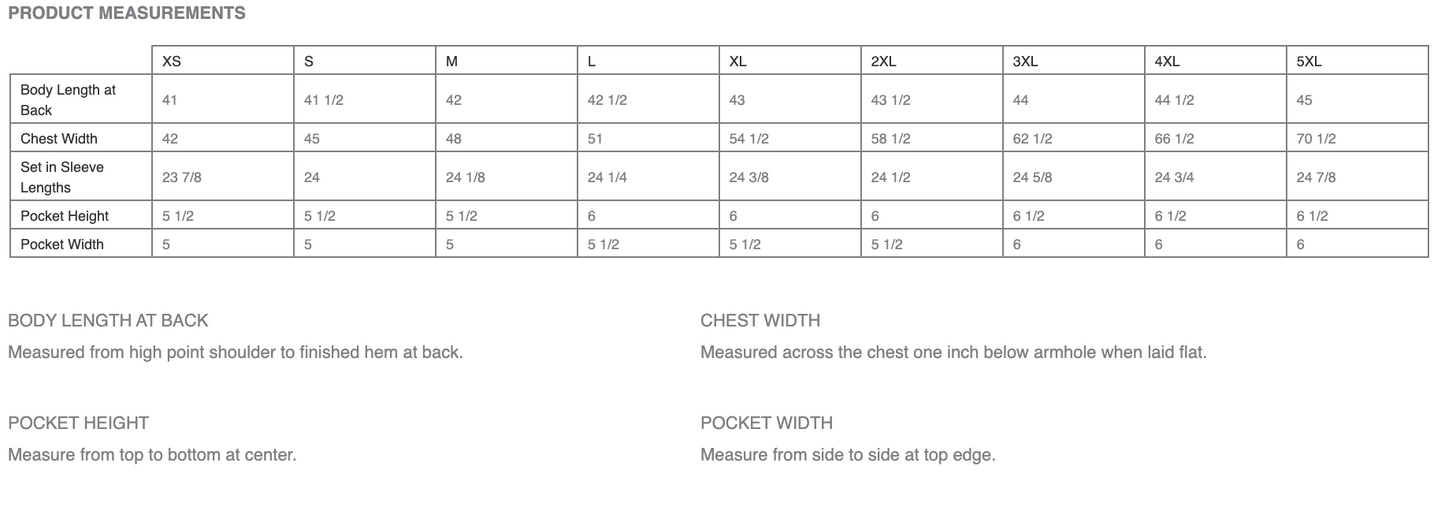Image resolution: width=1445 pixels, height=511 pixels.
Task: Click the text about measuring below armhole
Action: pos(953,353)
